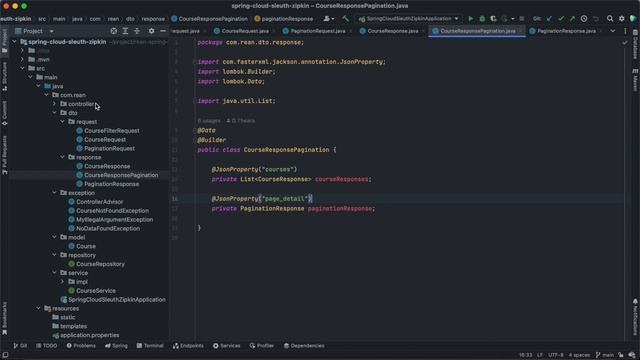Toggle tool window quick access in status bar corner
This screenshot has height=360, width=640.
coord(5,355)
